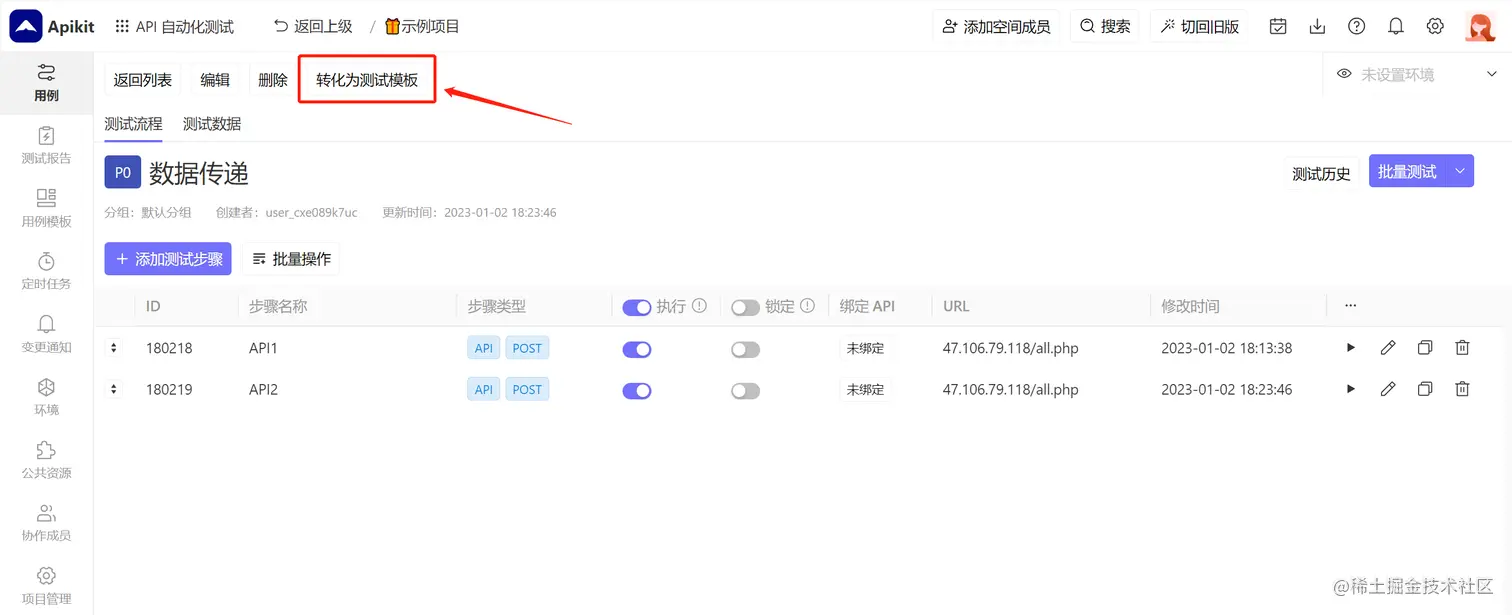The image size is (1512, 615).
Task: Open 定时任务 in the sidebar
Action: pos(46,271)
